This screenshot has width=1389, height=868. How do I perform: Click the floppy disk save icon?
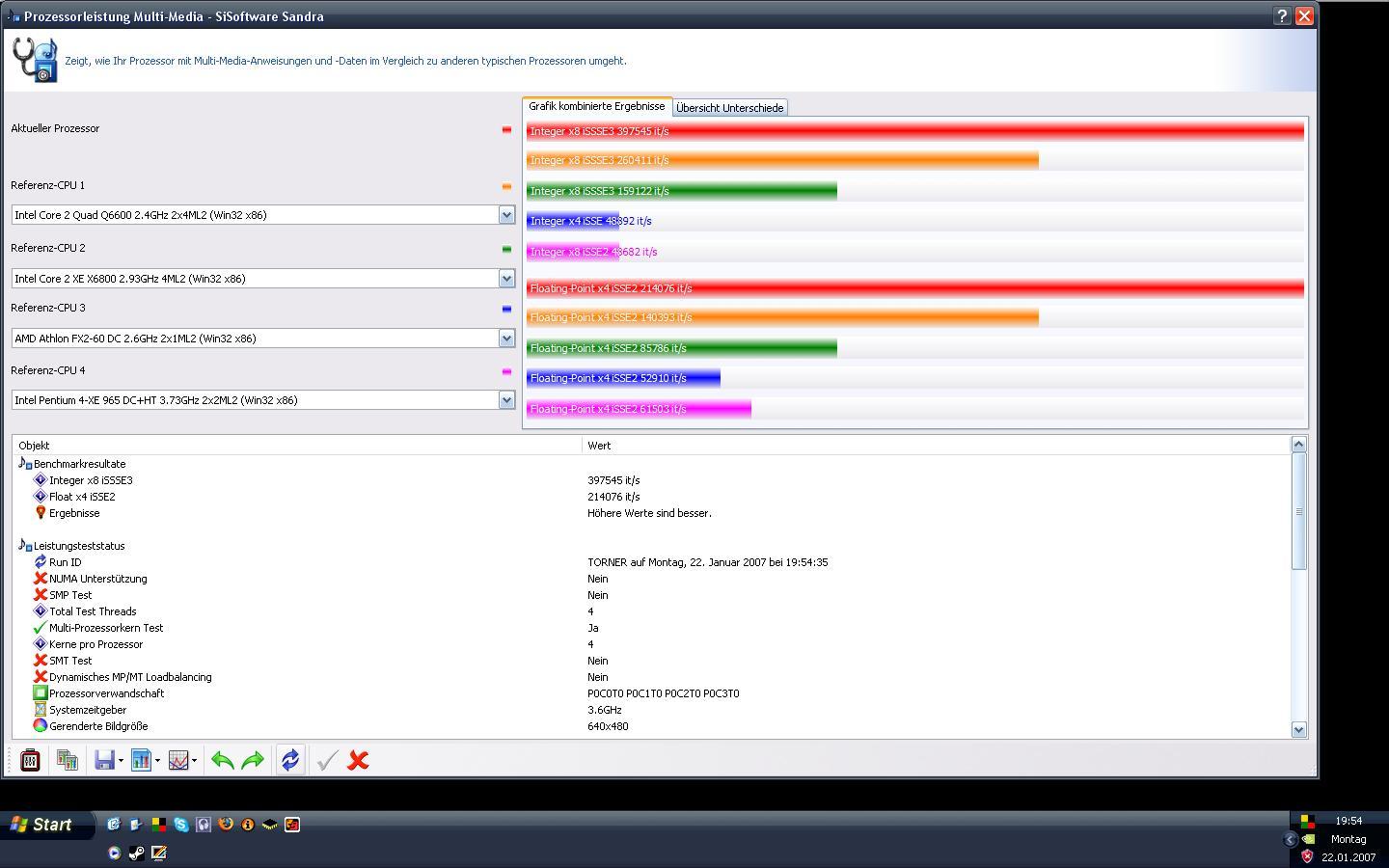click(x=104, y=761)
